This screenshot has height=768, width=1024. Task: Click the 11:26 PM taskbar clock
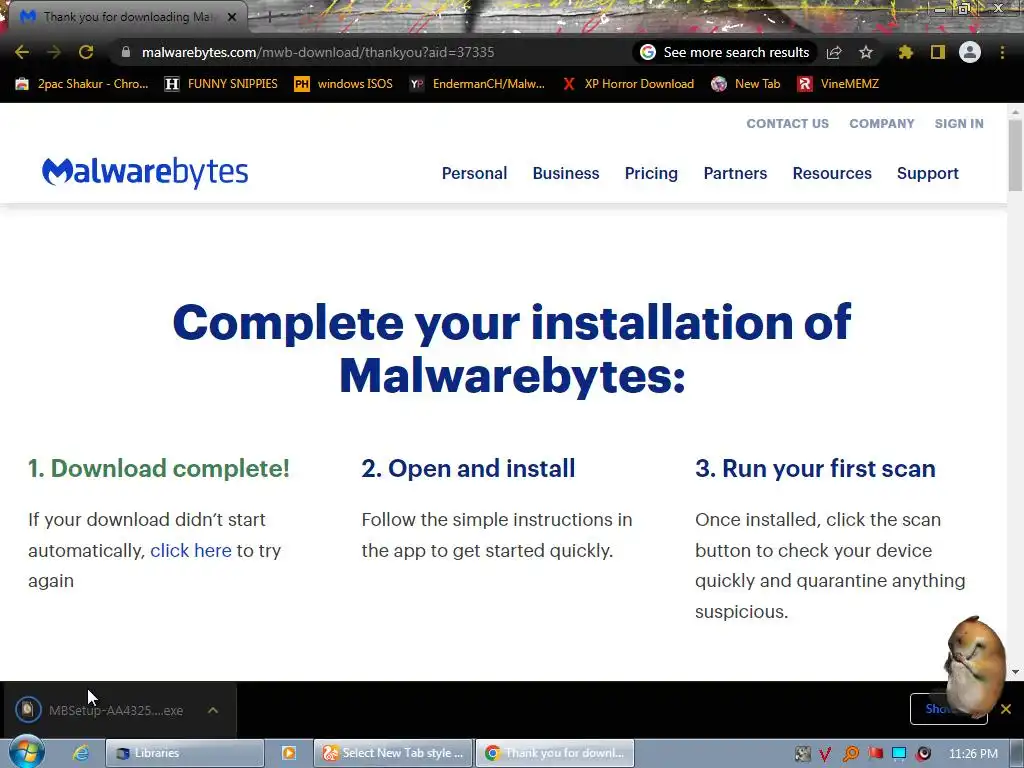coord(973,754)
